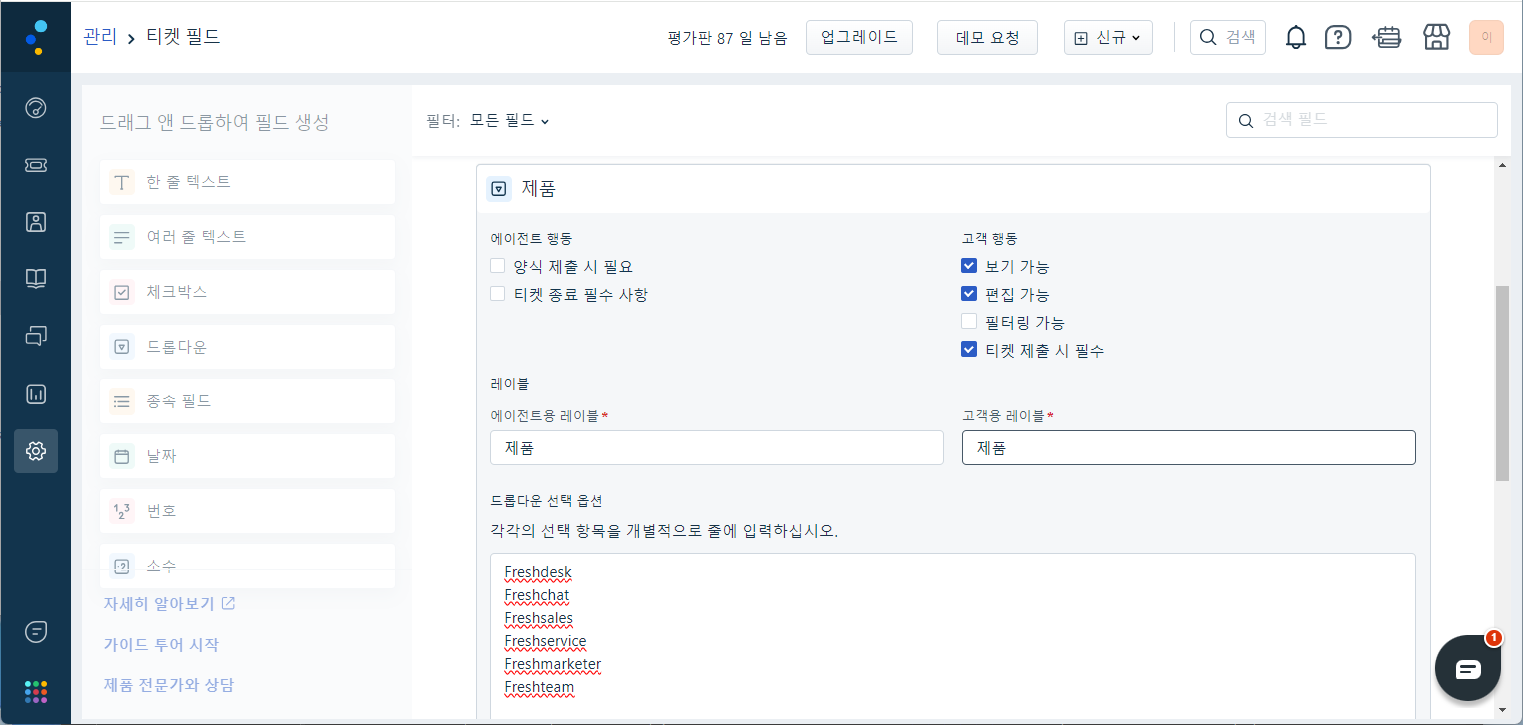
Task: Open the admin gear icon in sidebar
Action: coord(36,451)
